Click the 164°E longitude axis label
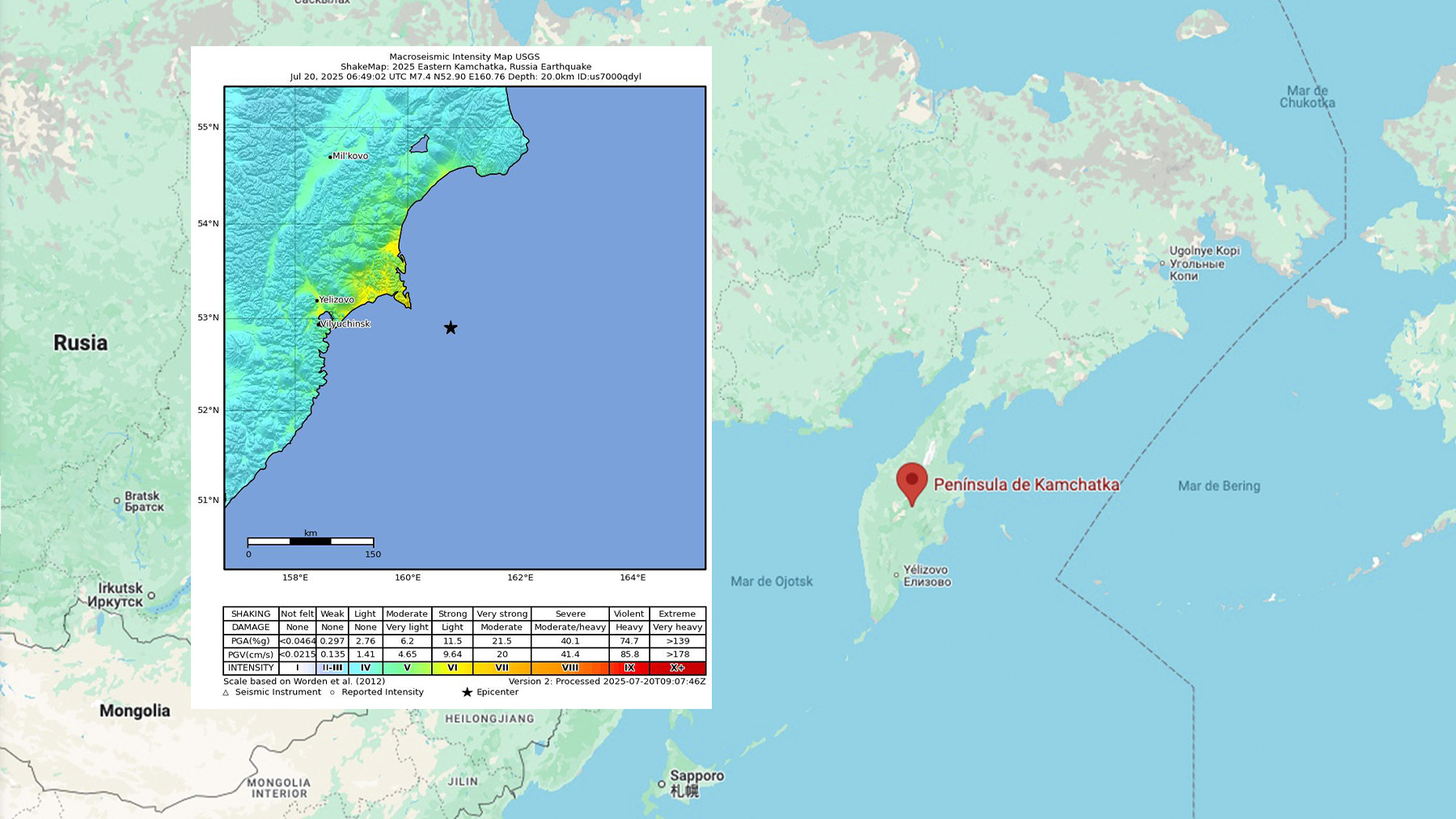 (633, 577)
